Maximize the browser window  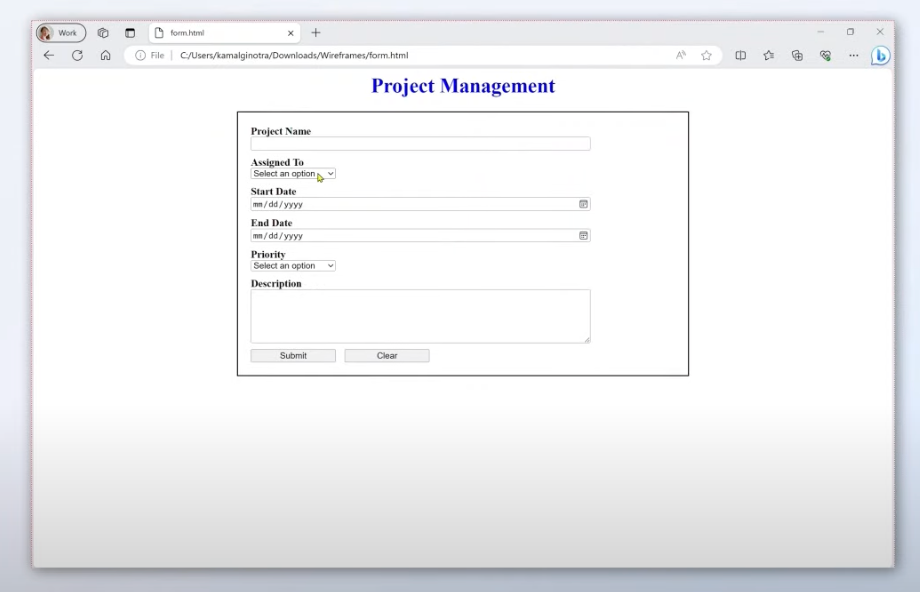[x=850, y=32]
